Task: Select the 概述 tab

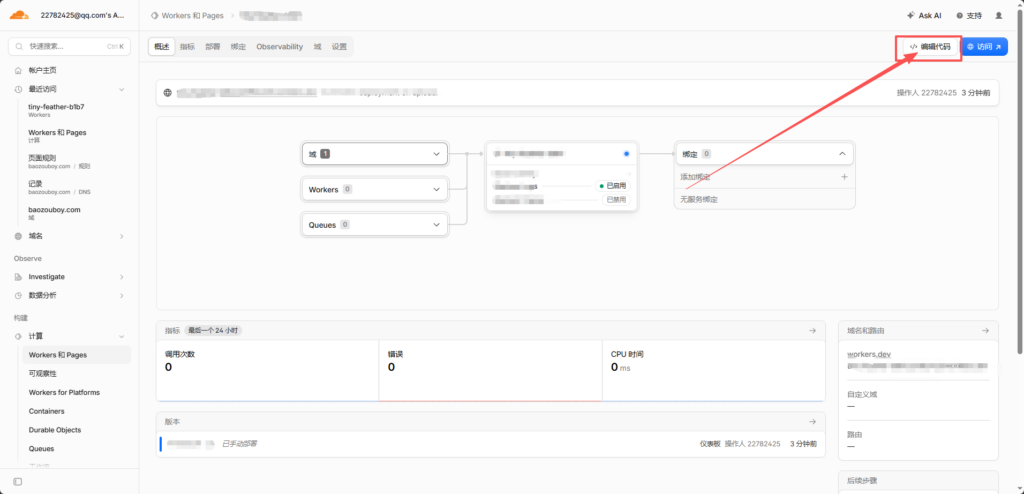Action: click(x=161, y=46)
